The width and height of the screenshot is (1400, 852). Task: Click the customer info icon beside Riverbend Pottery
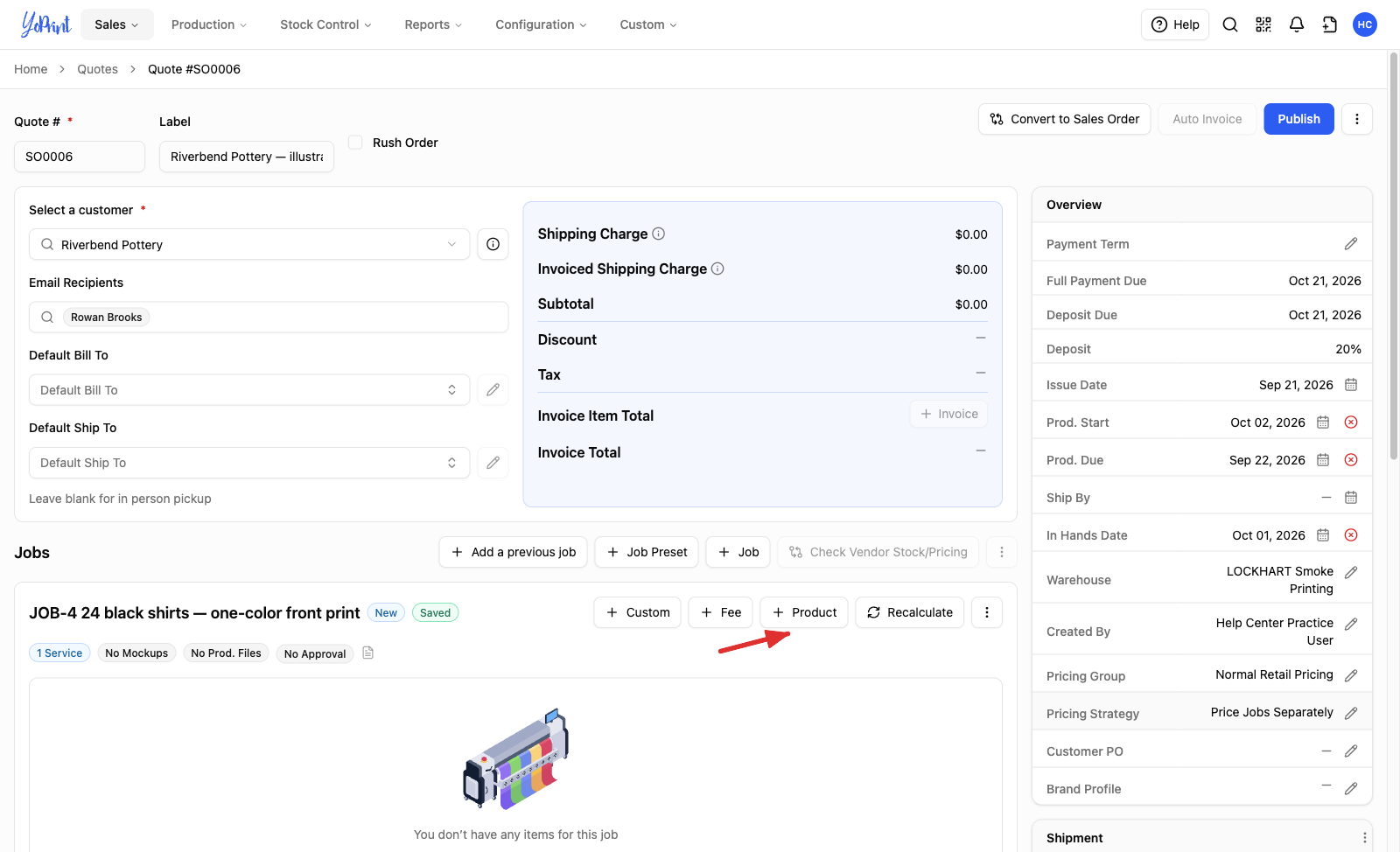click(x=493, y=244)
